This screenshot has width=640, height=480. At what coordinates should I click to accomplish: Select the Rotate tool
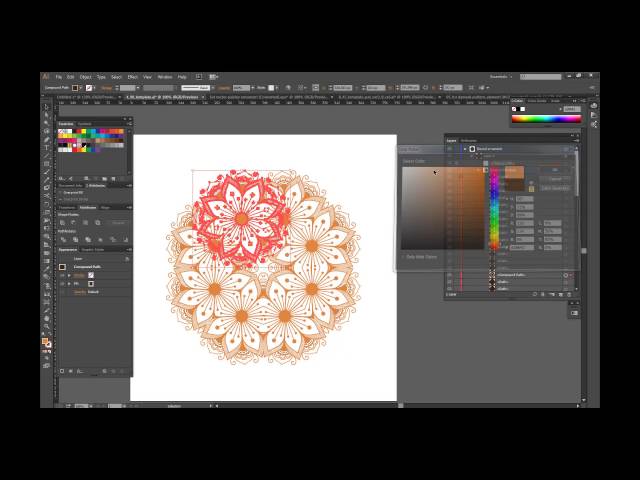(x=47, y=204)
